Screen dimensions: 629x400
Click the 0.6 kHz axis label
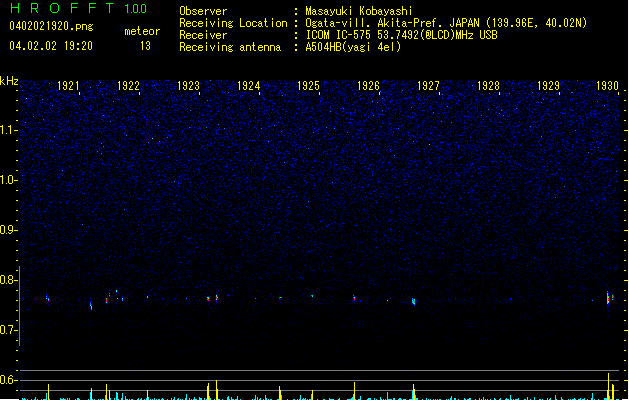9,380
